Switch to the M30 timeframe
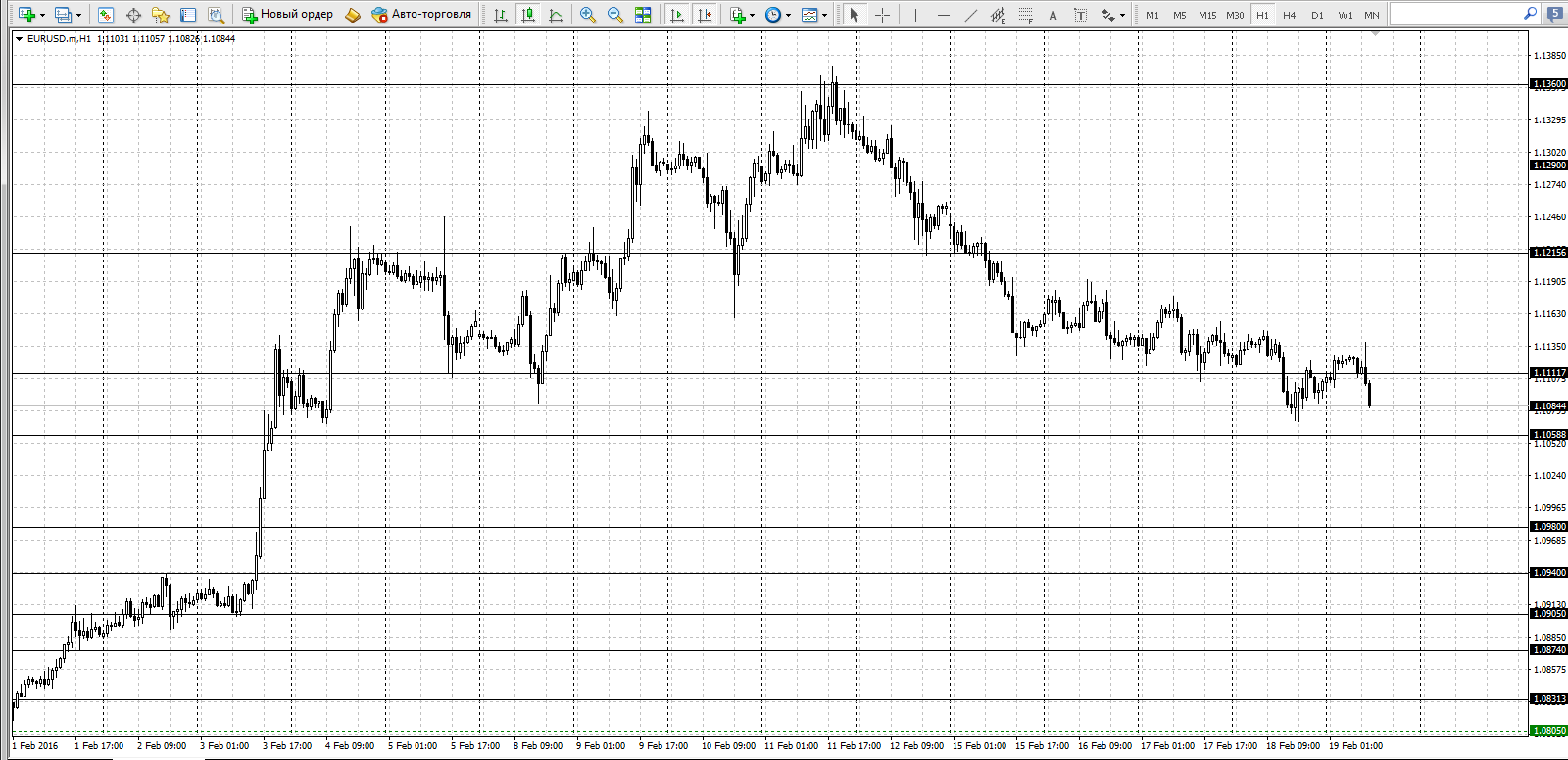Viewport: 1568px width, 760px height. click(1235, 15)
